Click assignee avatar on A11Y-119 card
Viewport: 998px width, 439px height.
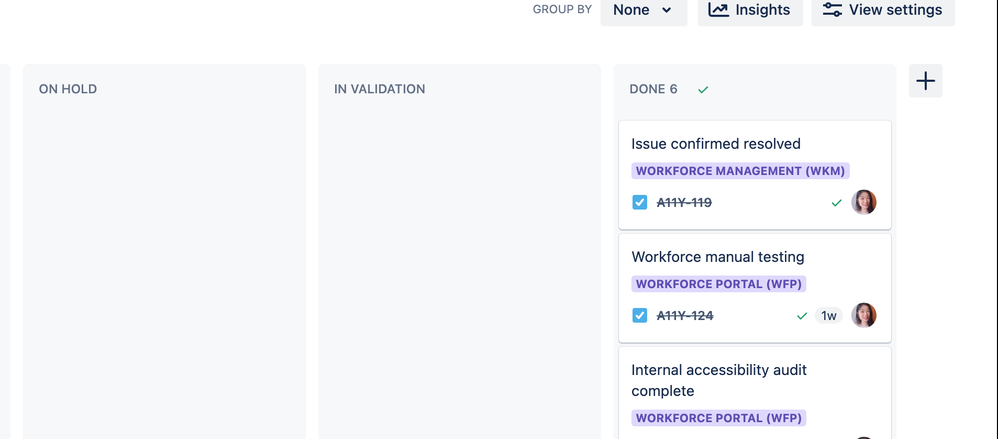(x=864, y=202)
